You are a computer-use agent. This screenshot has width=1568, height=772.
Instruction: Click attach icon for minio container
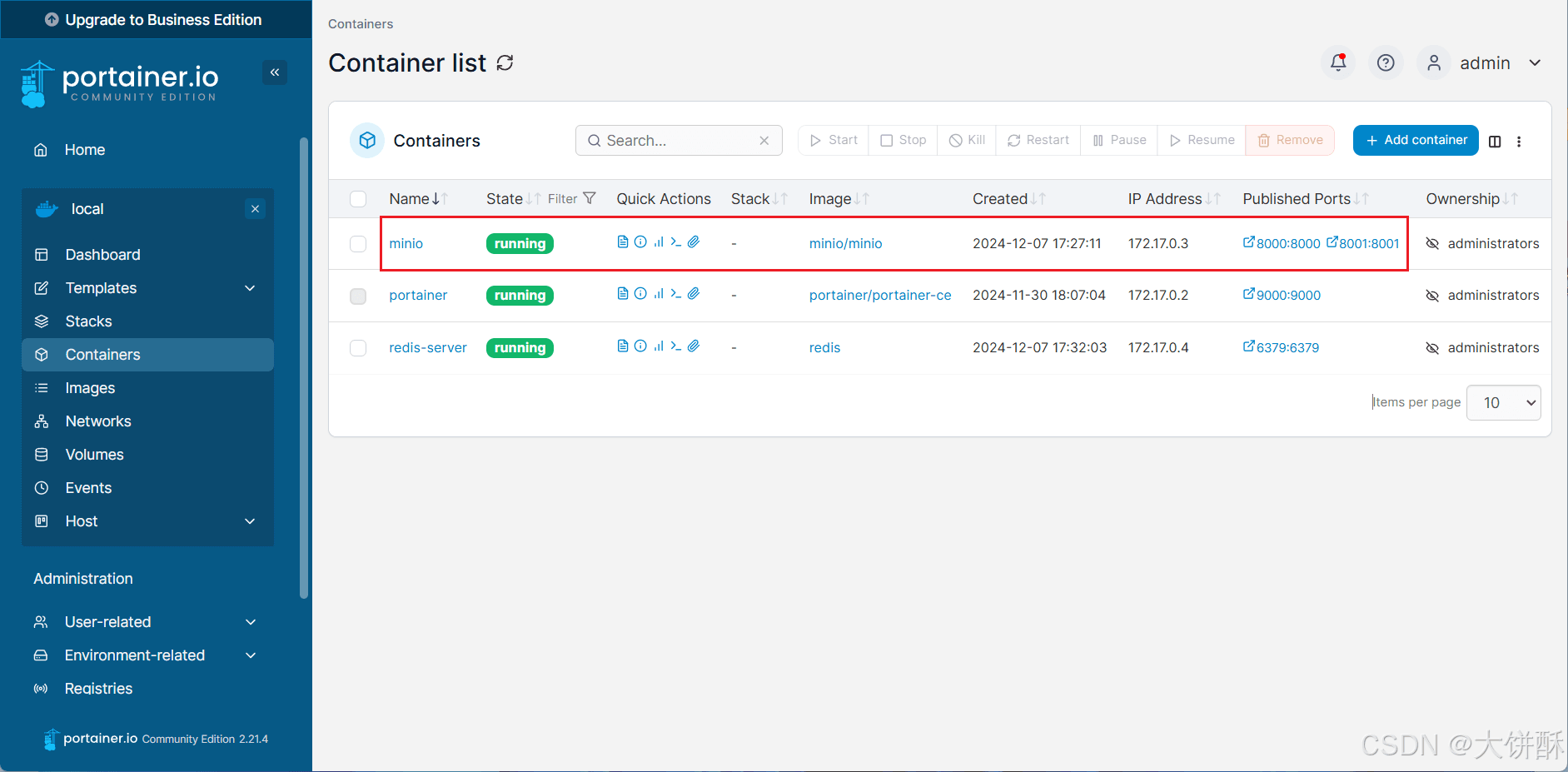tap(694, 242)
